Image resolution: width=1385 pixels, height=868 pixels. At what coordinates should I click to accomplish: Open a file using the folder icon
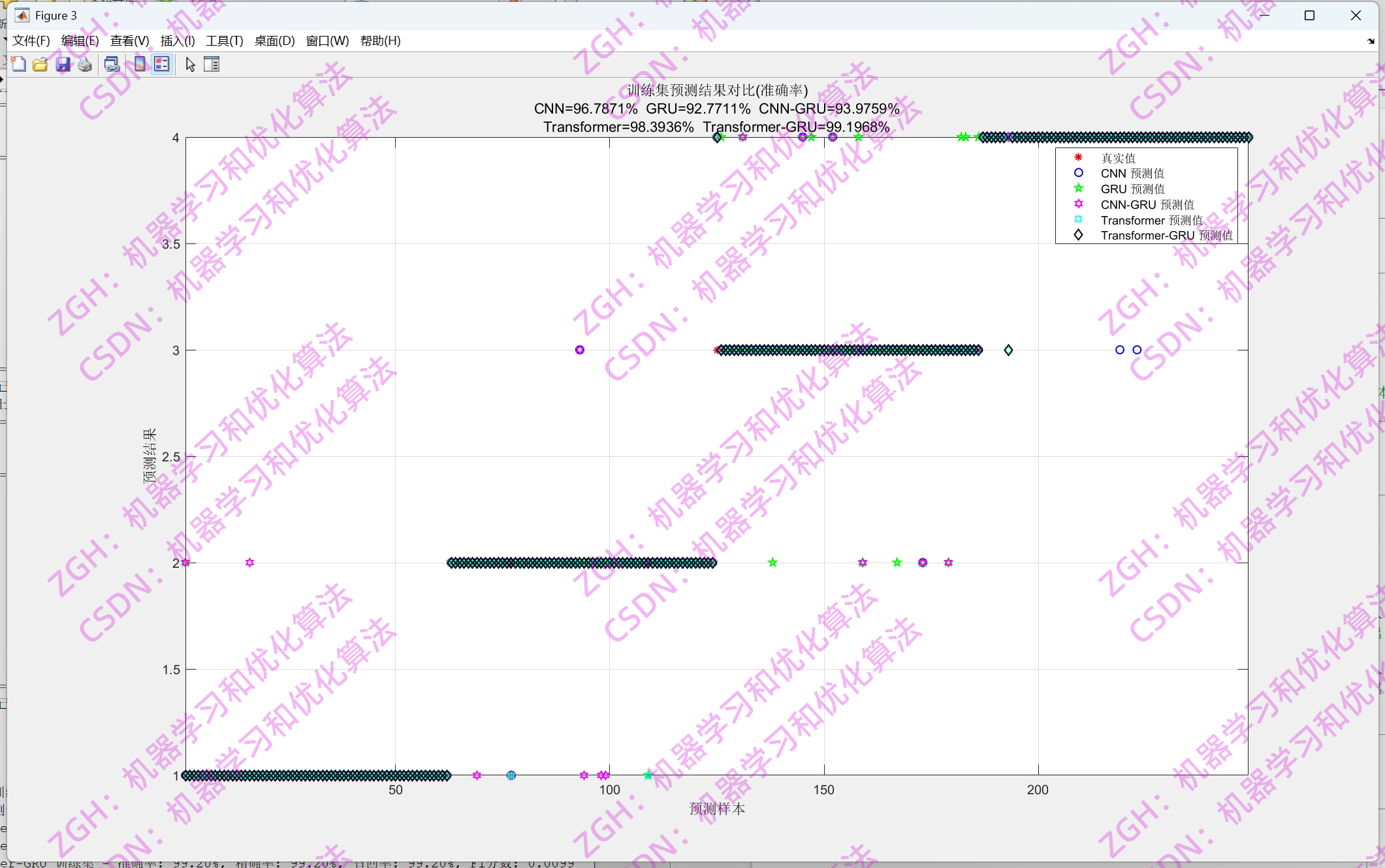(x=40, y=64)
